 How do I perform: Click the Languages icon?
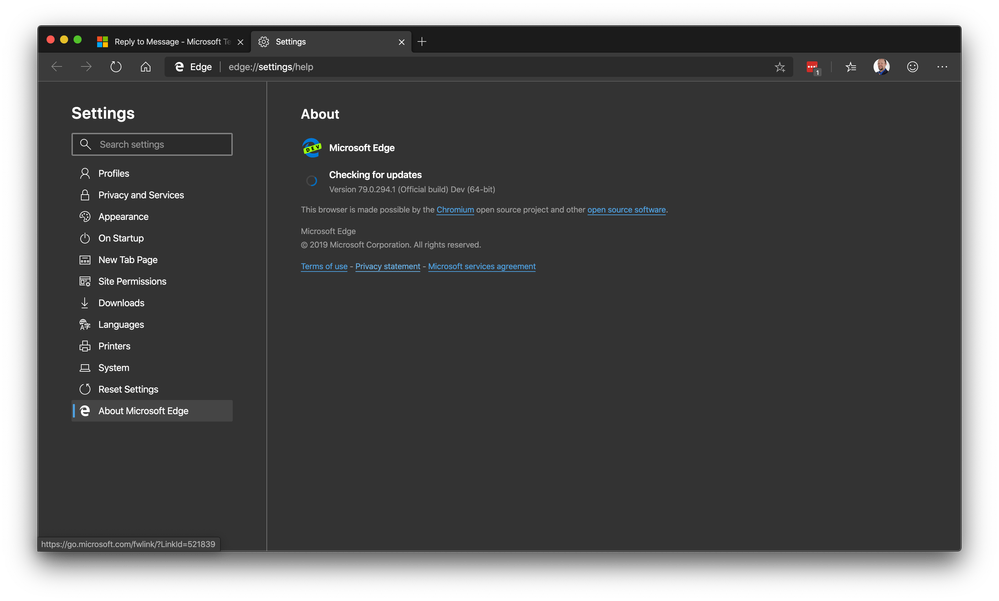click(x=85, y=325)
